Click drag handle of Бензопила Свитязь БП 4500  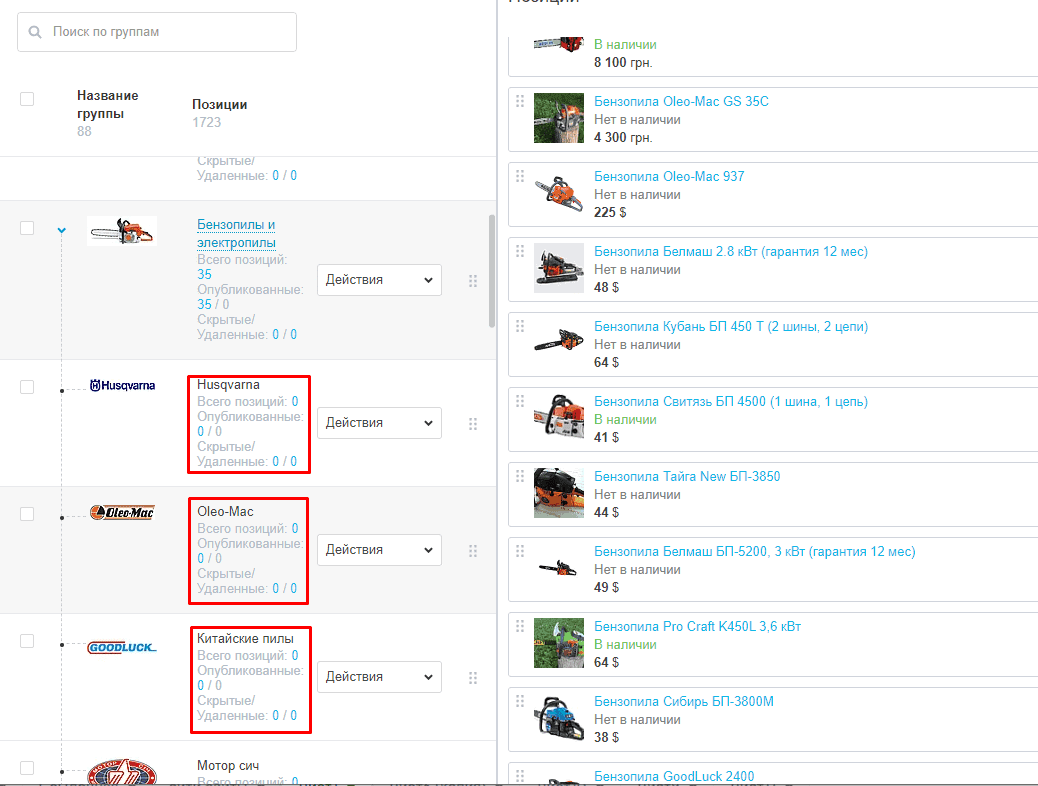pyautogui.click(x=520, y=401)
